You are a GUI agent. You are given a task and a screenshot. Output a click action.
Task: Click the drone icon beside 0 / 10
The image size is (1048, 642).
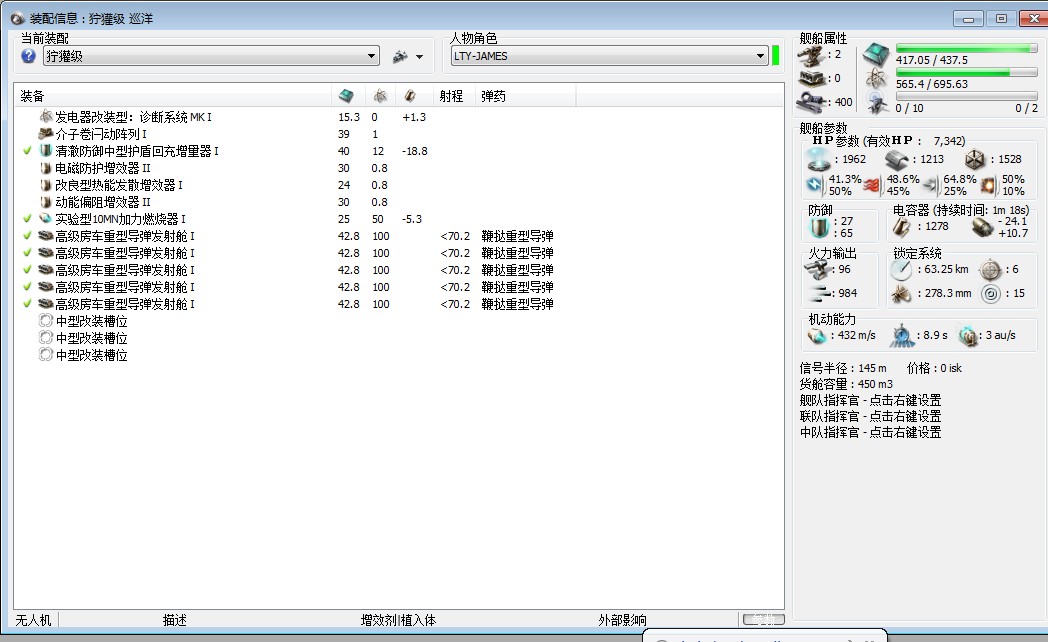(x=877, y=103)
